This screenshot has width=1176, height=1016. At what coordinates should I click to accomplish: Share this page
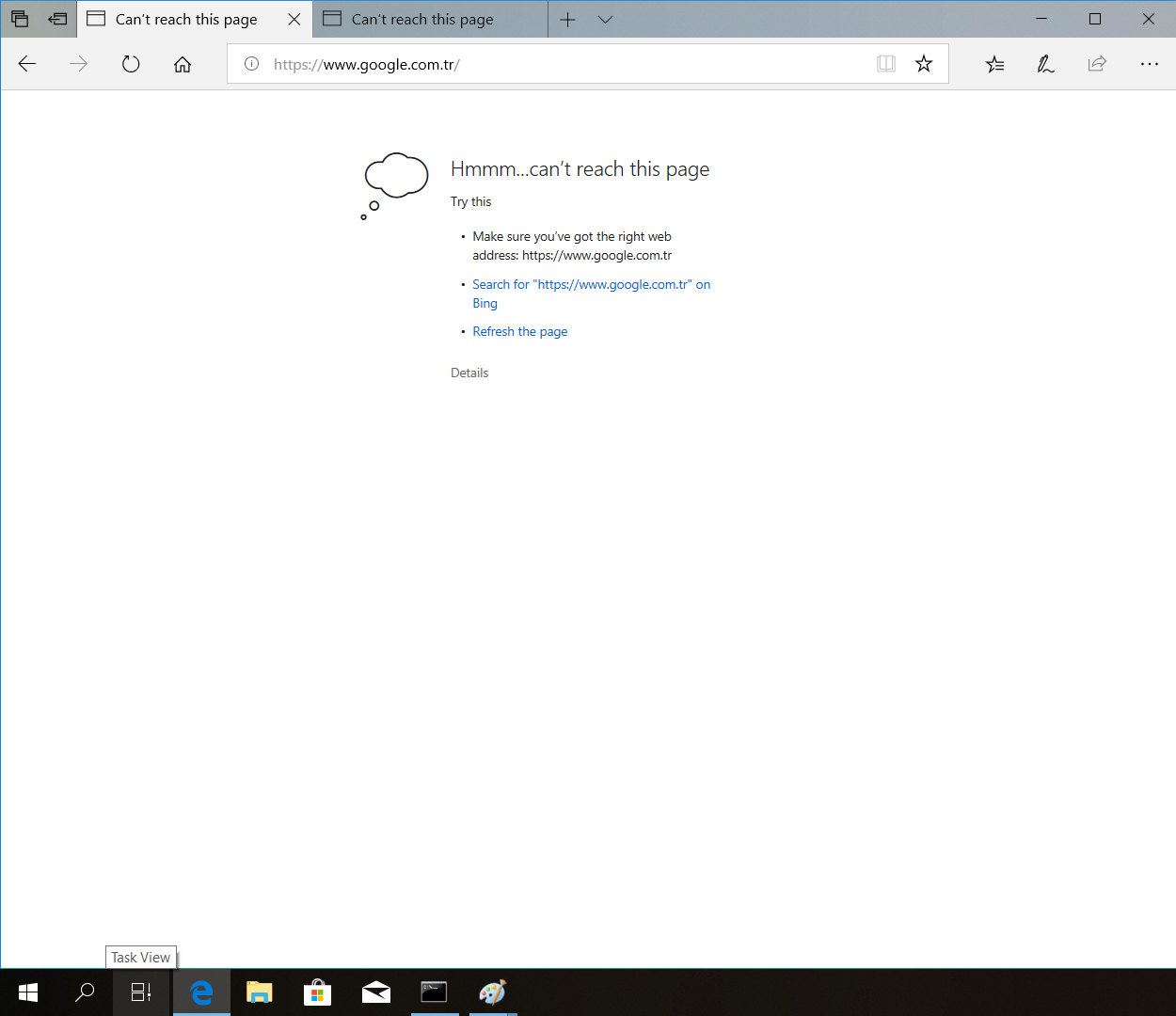click(1097, 64)
